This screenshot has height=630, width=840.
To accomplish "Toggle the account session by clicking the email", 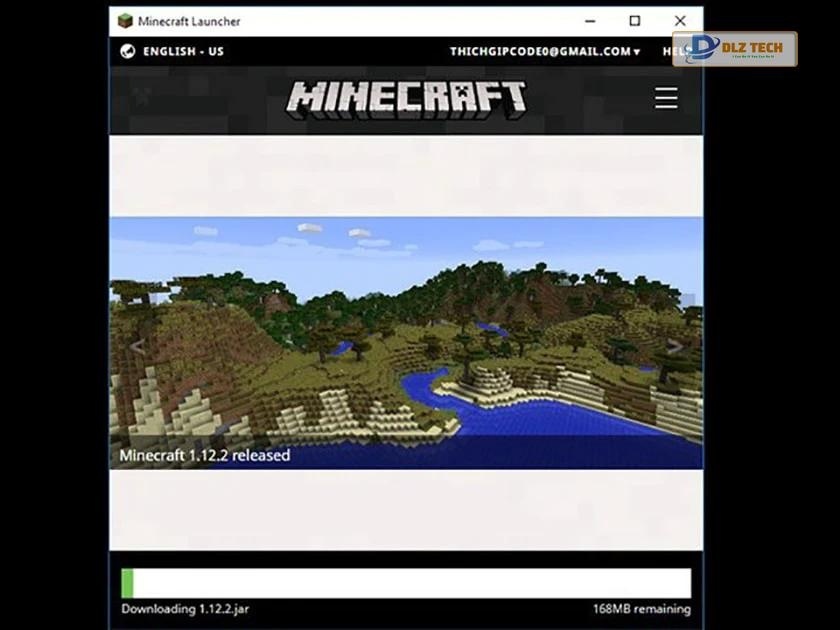I will 540,51.
